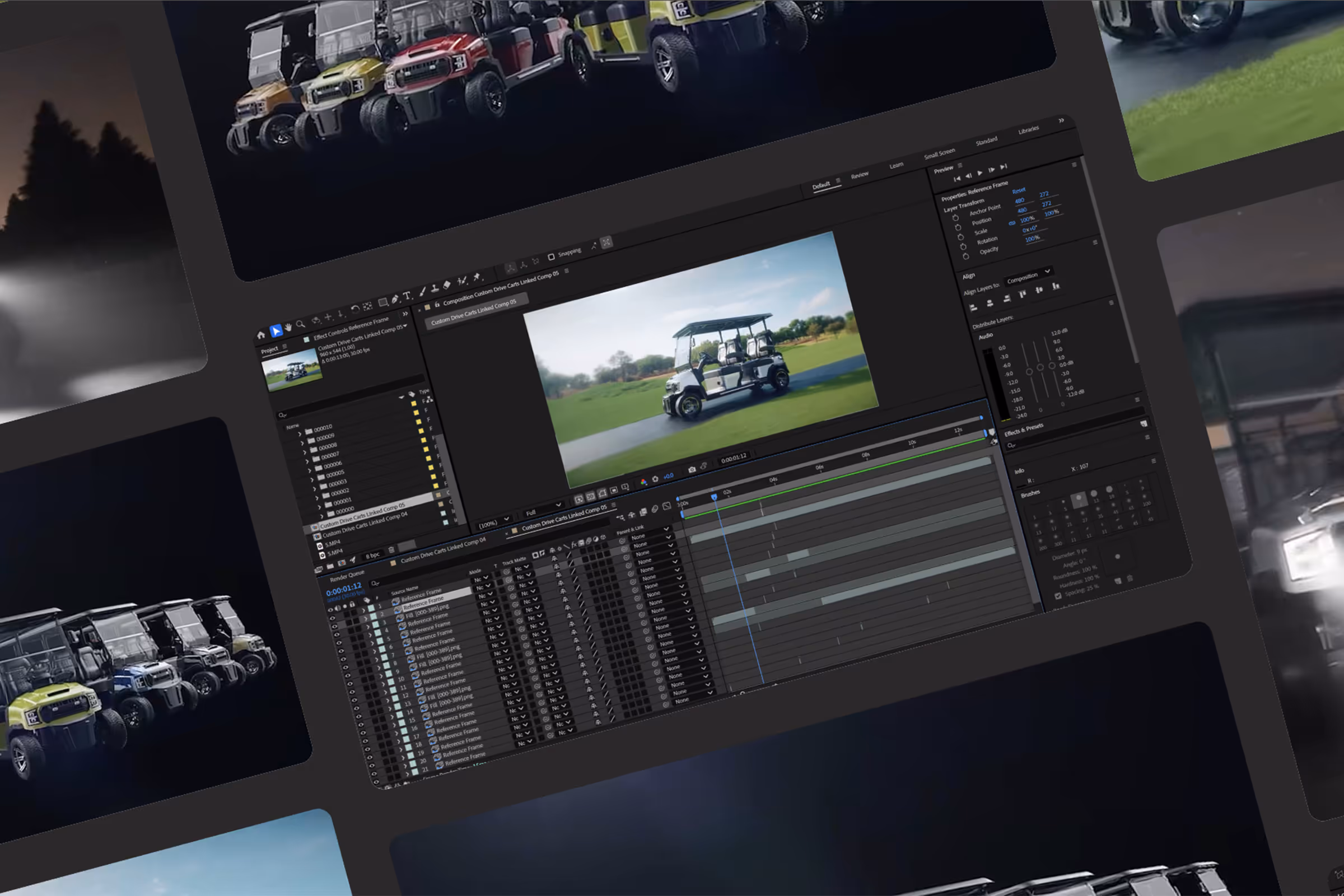
Task: Click Reset link in Properties panel
Action: tap(1019, 190)
